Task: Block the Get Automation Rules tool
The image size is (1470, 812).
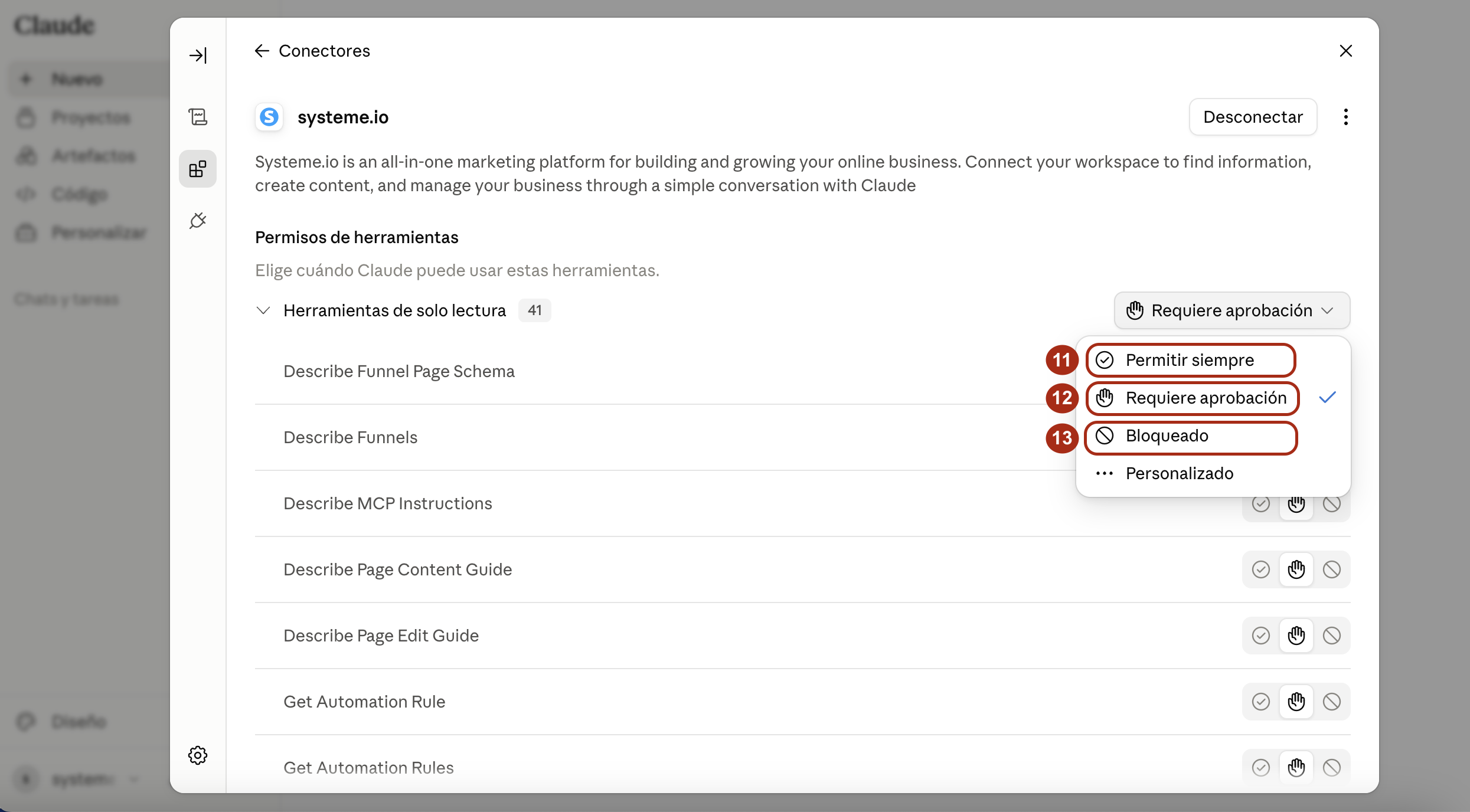Action: (1332, 768)
